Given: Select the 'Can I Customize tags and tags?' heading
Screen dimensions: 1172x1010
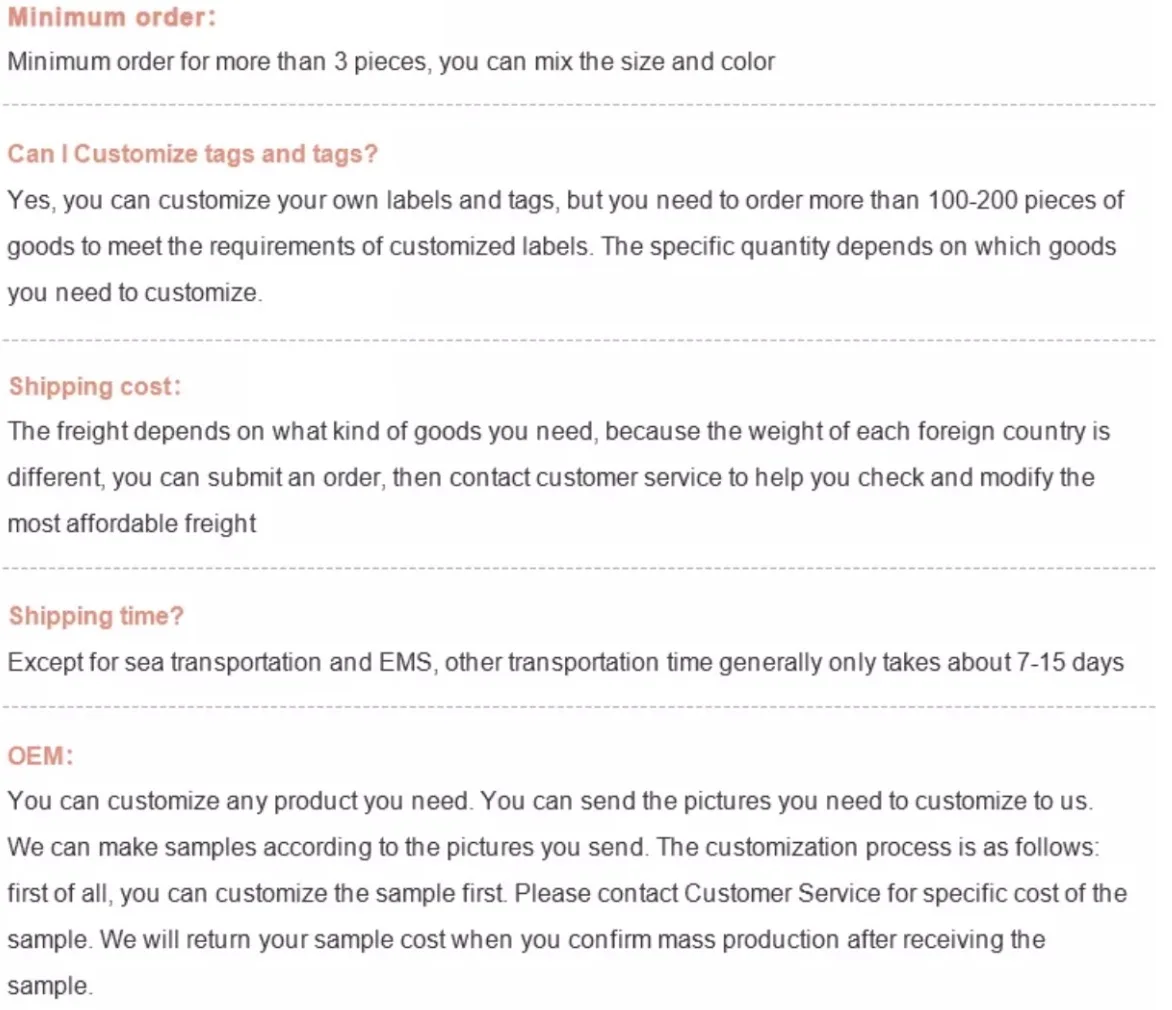Looking at the screenshot, I should coord(193,154).
